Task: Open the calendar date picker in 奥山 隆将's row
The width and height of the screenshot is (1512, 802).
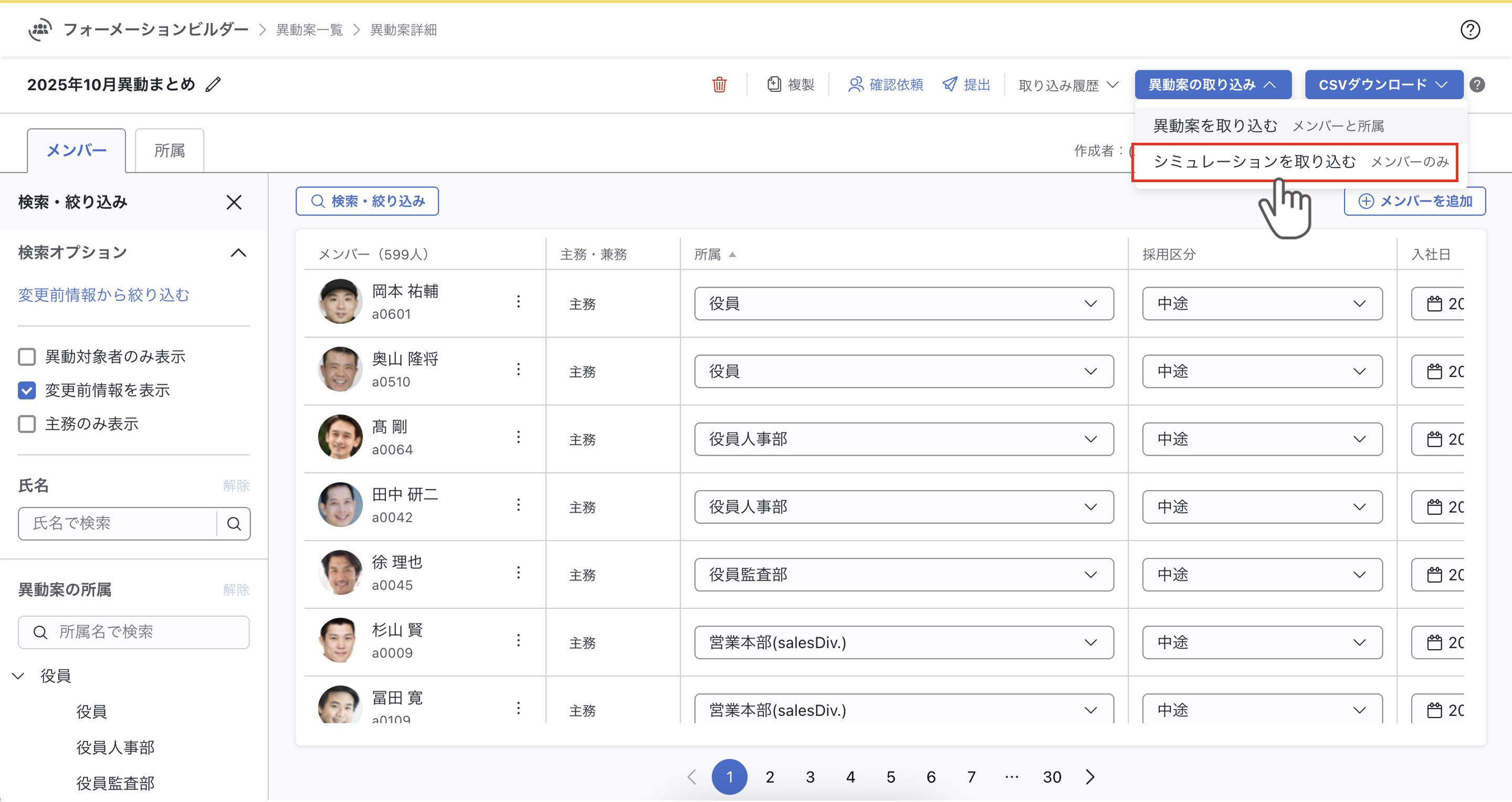Action: [x=1434, y=372]
